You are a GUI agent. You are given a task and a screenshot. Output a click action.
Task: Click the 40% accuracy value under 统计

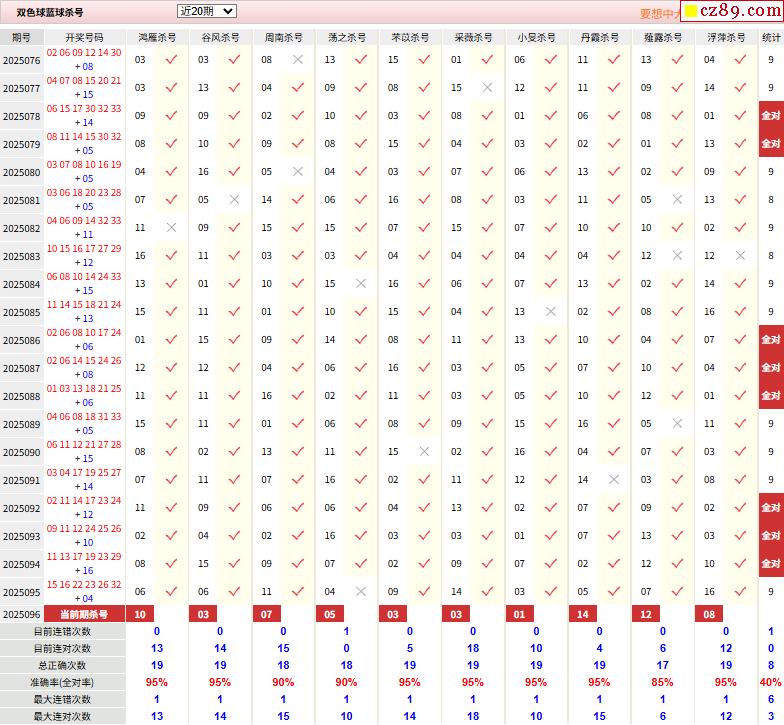click(770, 682)
